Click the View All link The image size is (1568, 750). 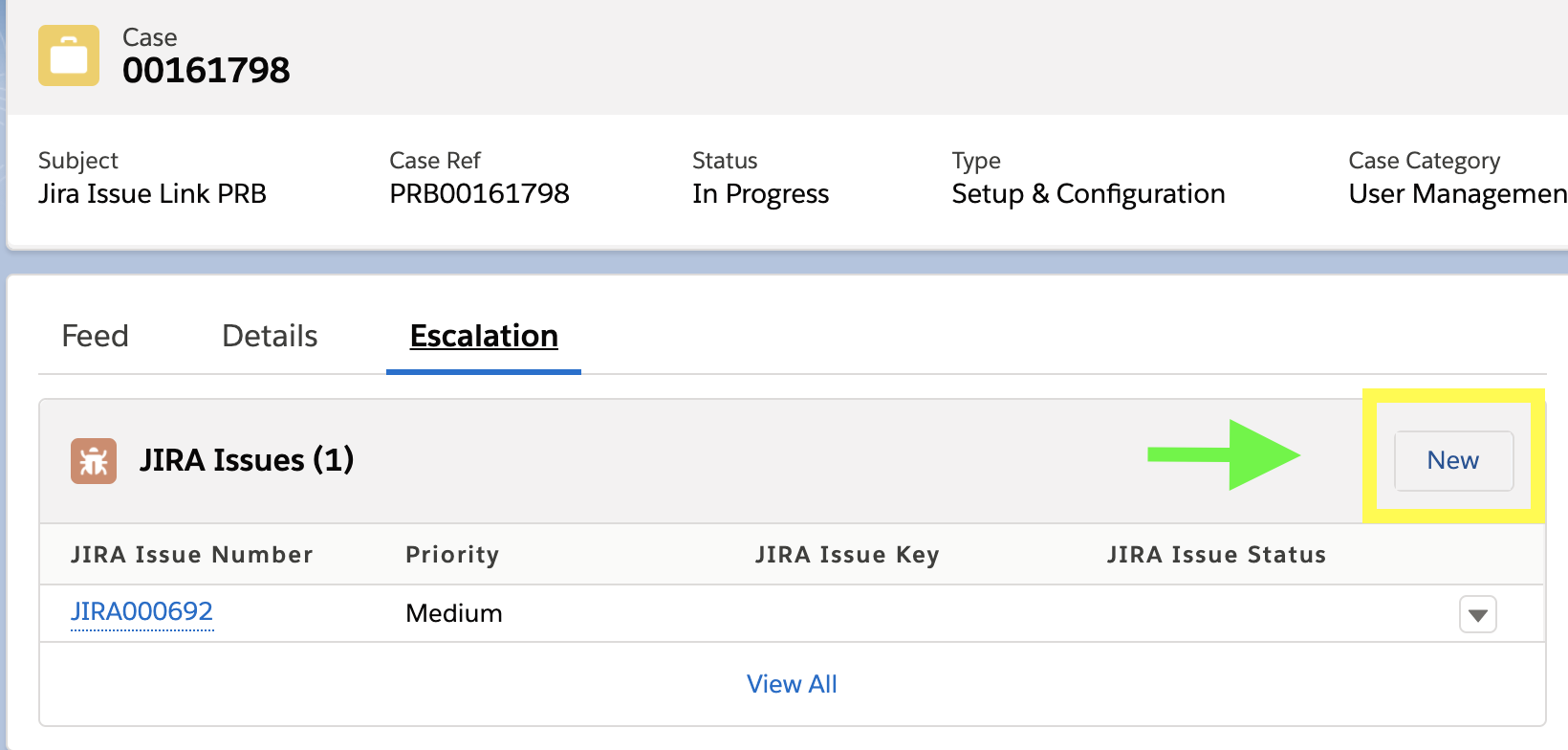point(792,684)
